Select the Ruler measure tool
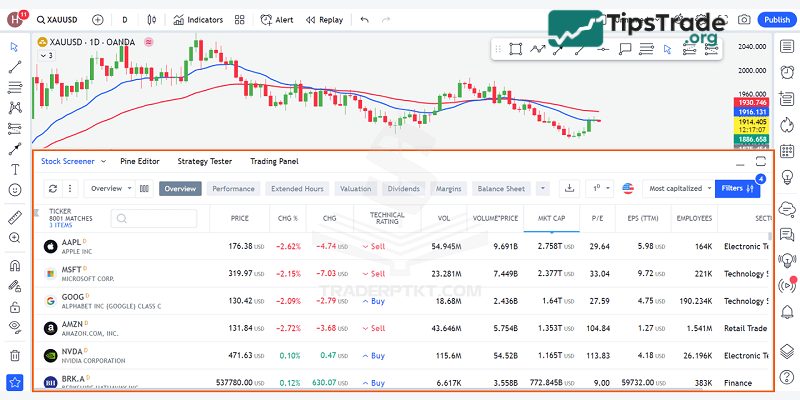The height and width of the screenshot is (400, 800). tap(15, 216)
